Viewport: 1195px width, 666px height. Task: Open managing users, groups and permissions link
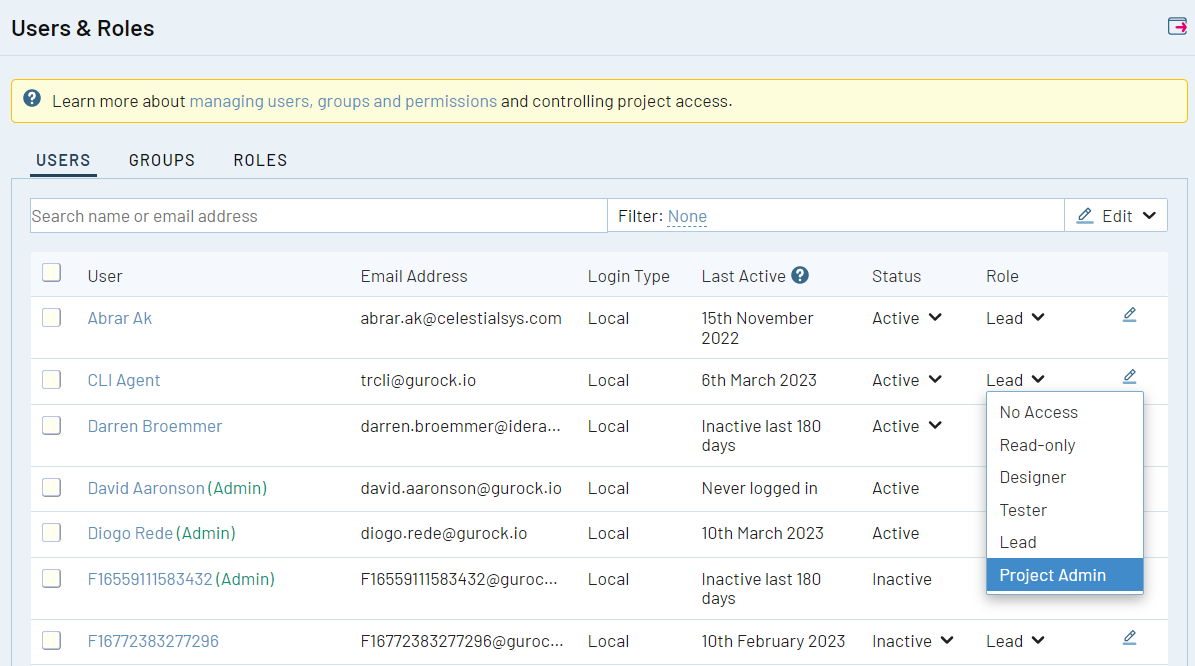[343, 101]
